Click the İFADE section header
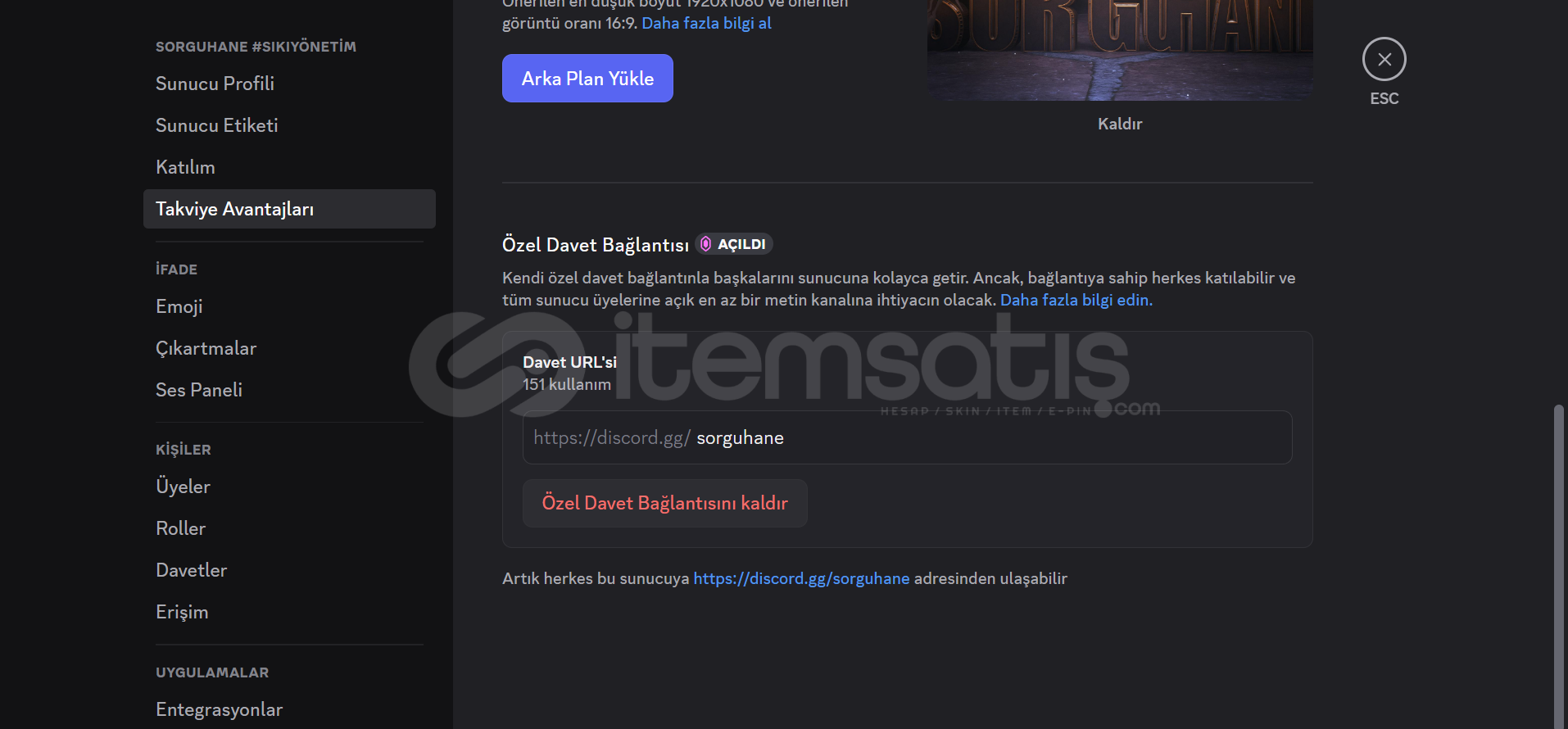Viewport: 1568px width, 729px height. coord(176,269)
